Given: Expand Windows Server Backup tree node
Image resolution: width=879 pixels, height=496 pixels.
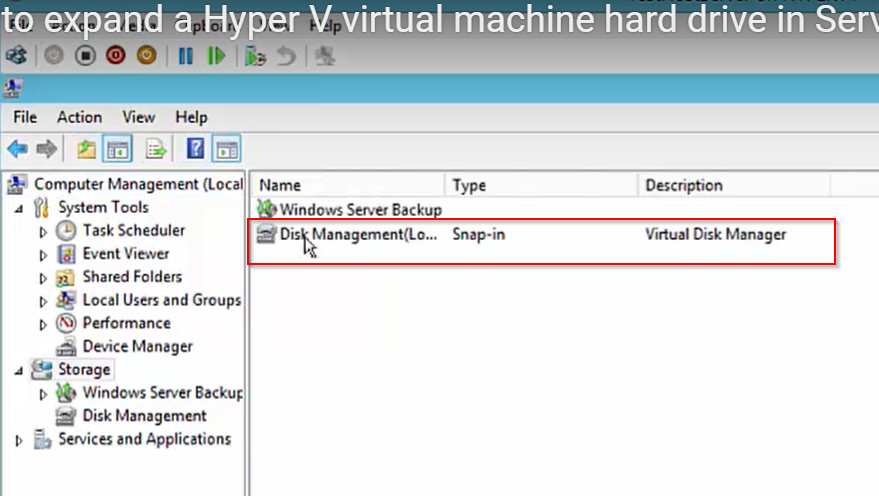Looking at the screenshot, I should [x=43, y=395].
